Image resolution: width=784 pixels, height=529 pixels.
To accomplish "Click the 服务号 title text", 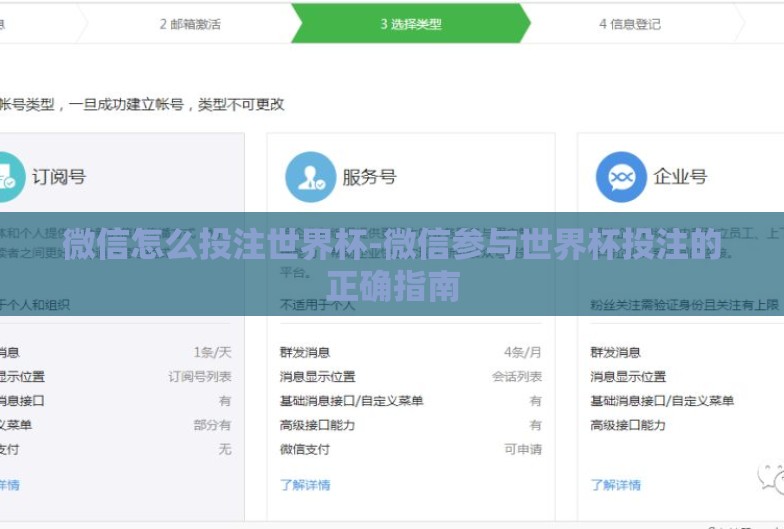I will [370, 177].
